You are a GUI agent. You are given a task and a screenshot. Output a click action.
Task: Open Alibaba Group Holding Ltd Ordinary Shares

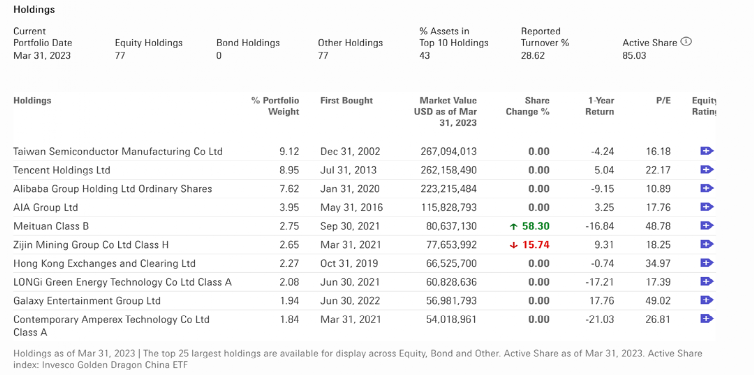[x=113, y=189]
